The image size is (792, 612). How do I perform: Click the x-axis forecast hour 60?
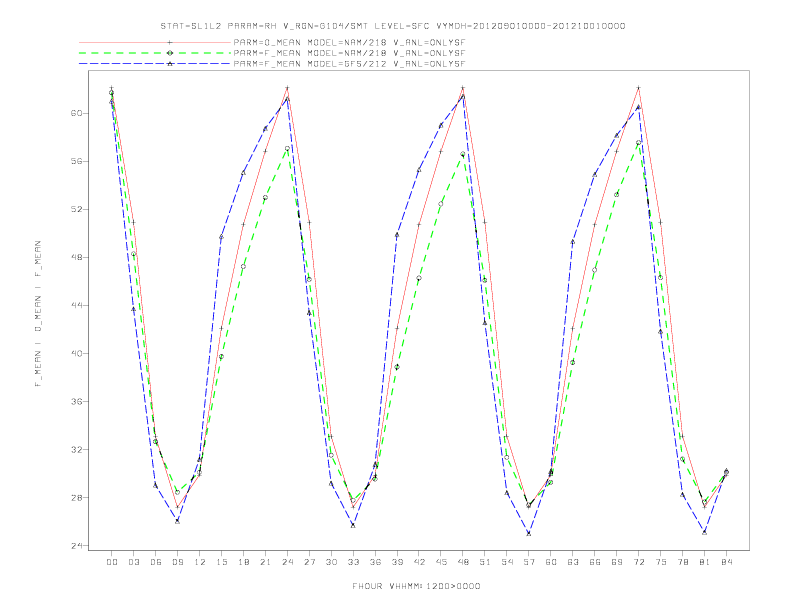pos(551,562)
